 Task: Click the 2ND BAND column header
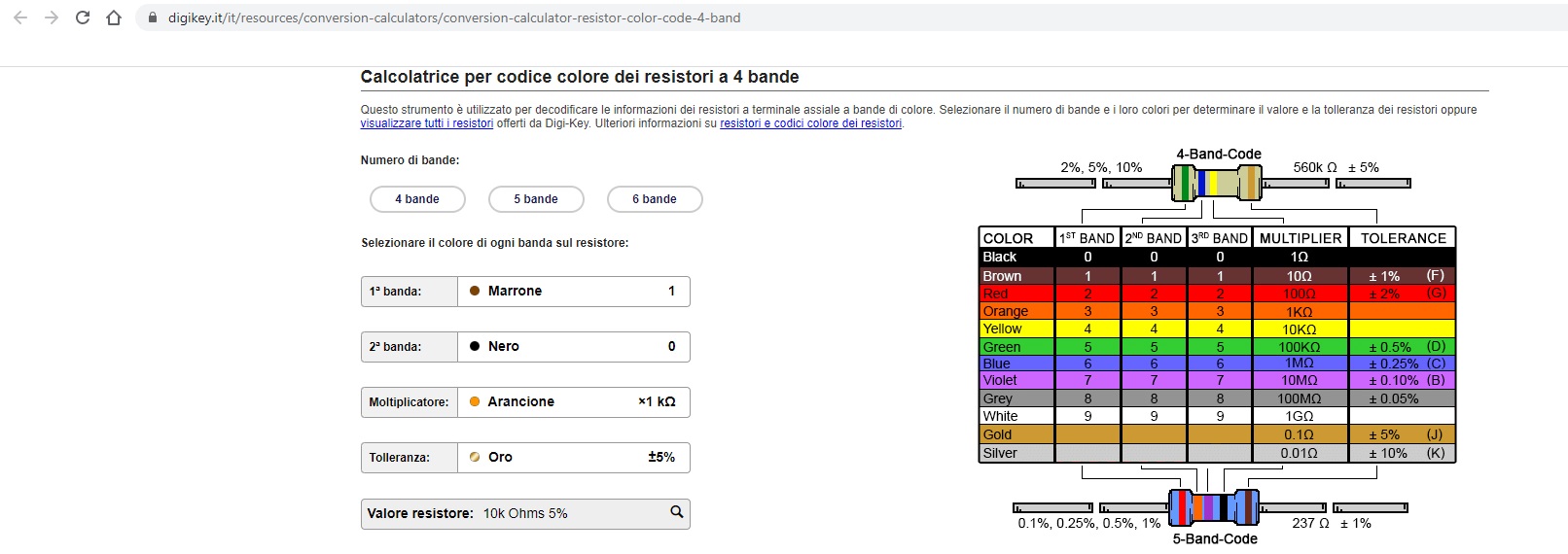[1154, 238]
